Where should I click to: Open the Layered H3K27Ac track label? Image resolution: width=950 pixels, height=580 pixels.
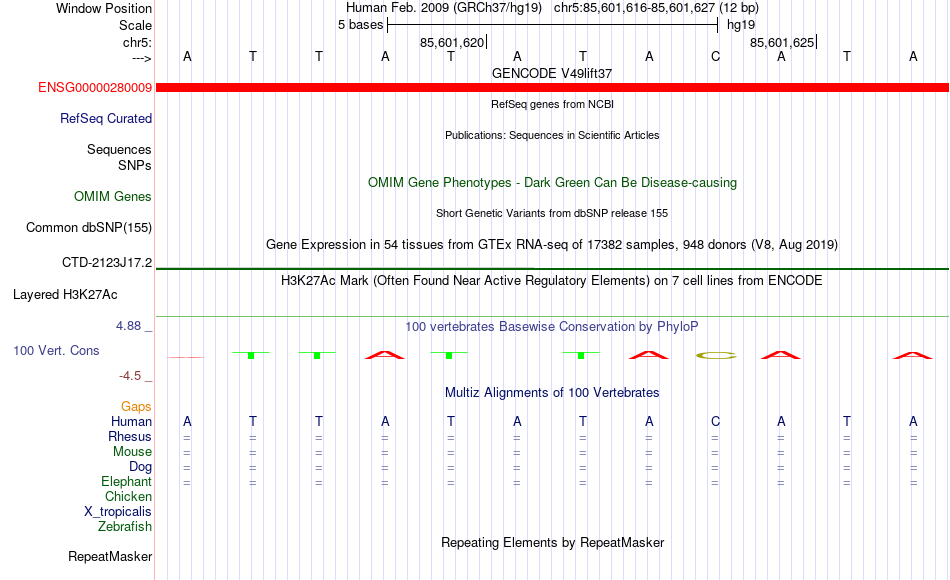[65, 295]
